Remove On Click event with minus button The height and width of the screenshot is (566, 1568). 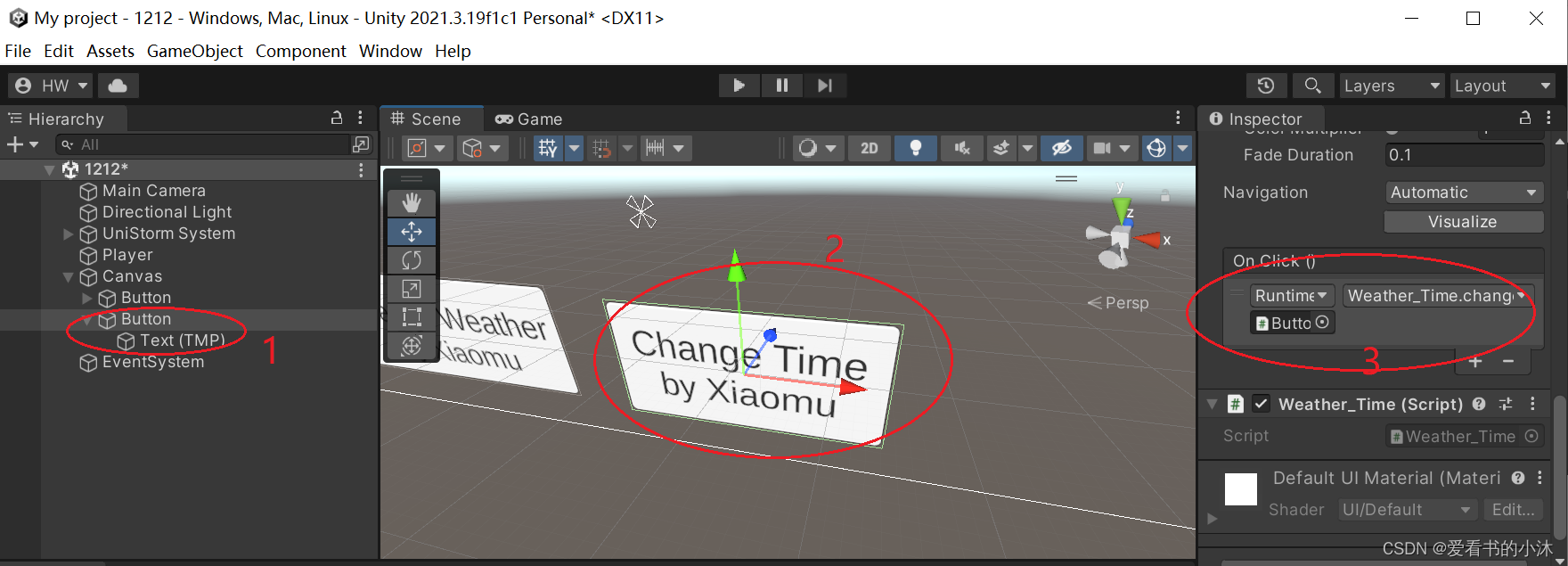coord(1508,361)
